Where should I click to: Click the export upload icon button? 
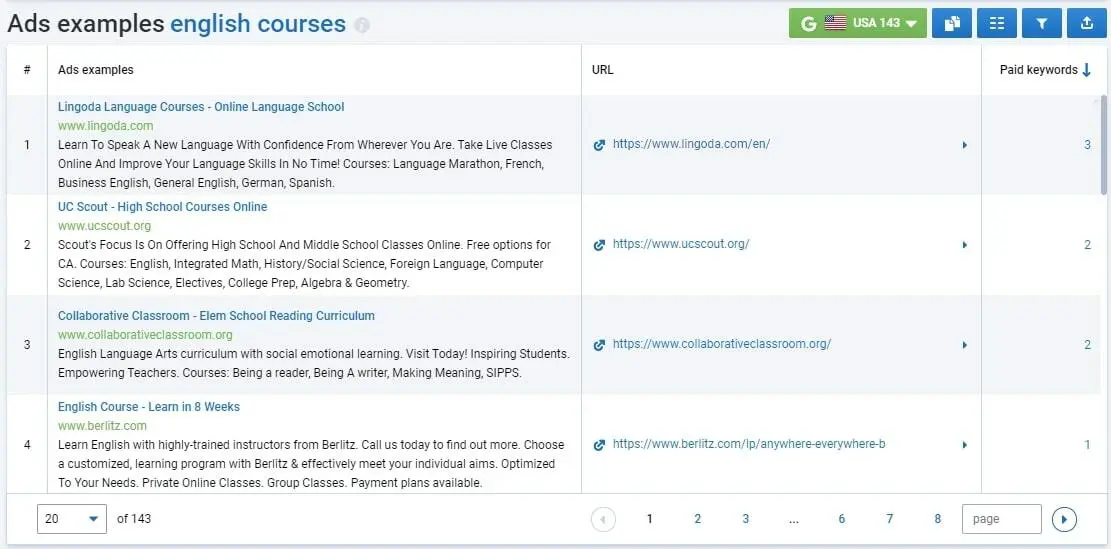1087,23
